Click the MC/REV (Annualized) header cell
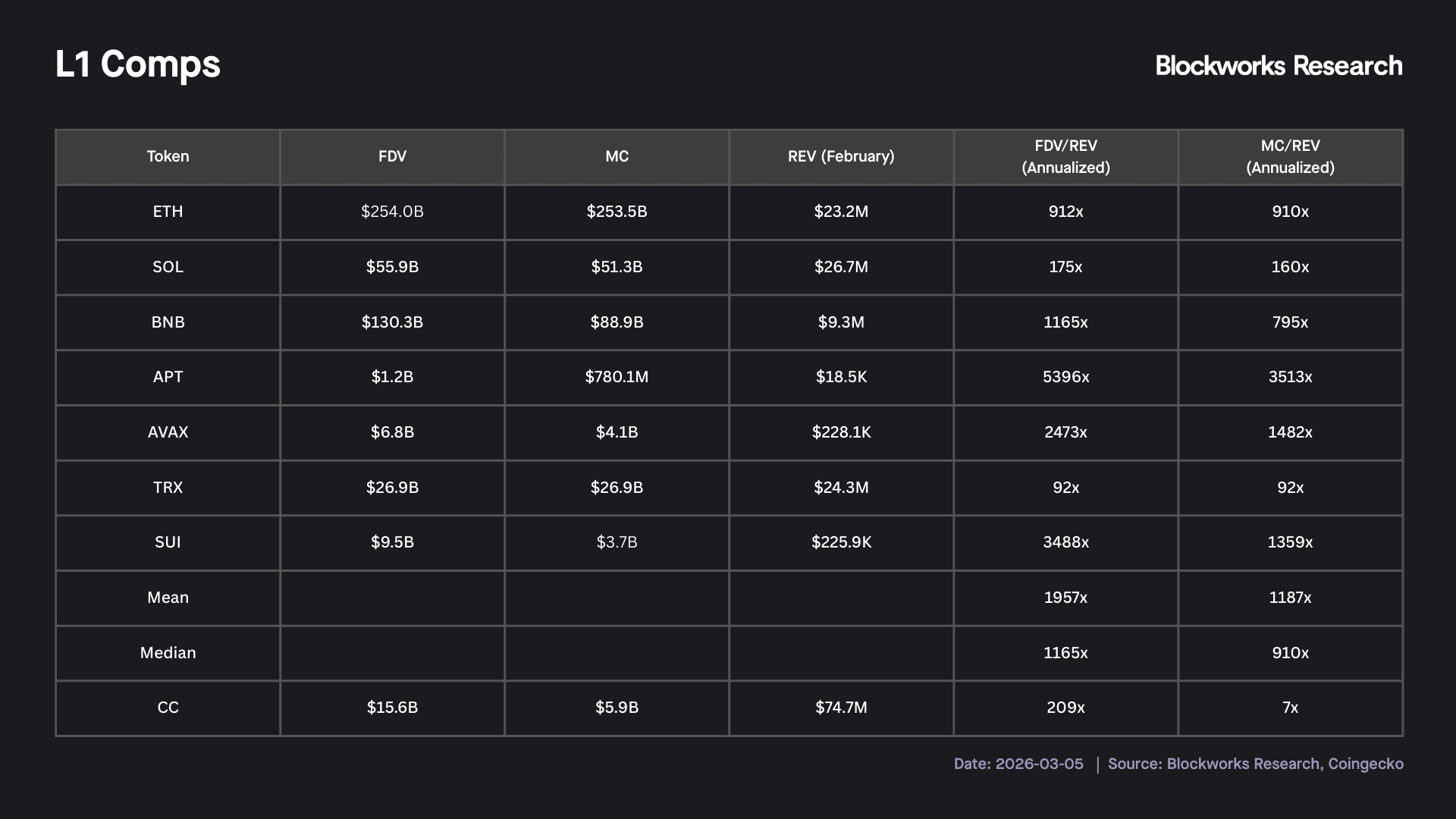 [x=1290, y=157]
